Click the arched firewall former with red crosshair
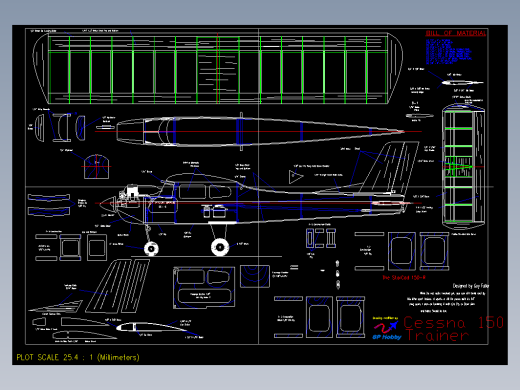This screenshot has width=520, height=390. pos(96,166)
